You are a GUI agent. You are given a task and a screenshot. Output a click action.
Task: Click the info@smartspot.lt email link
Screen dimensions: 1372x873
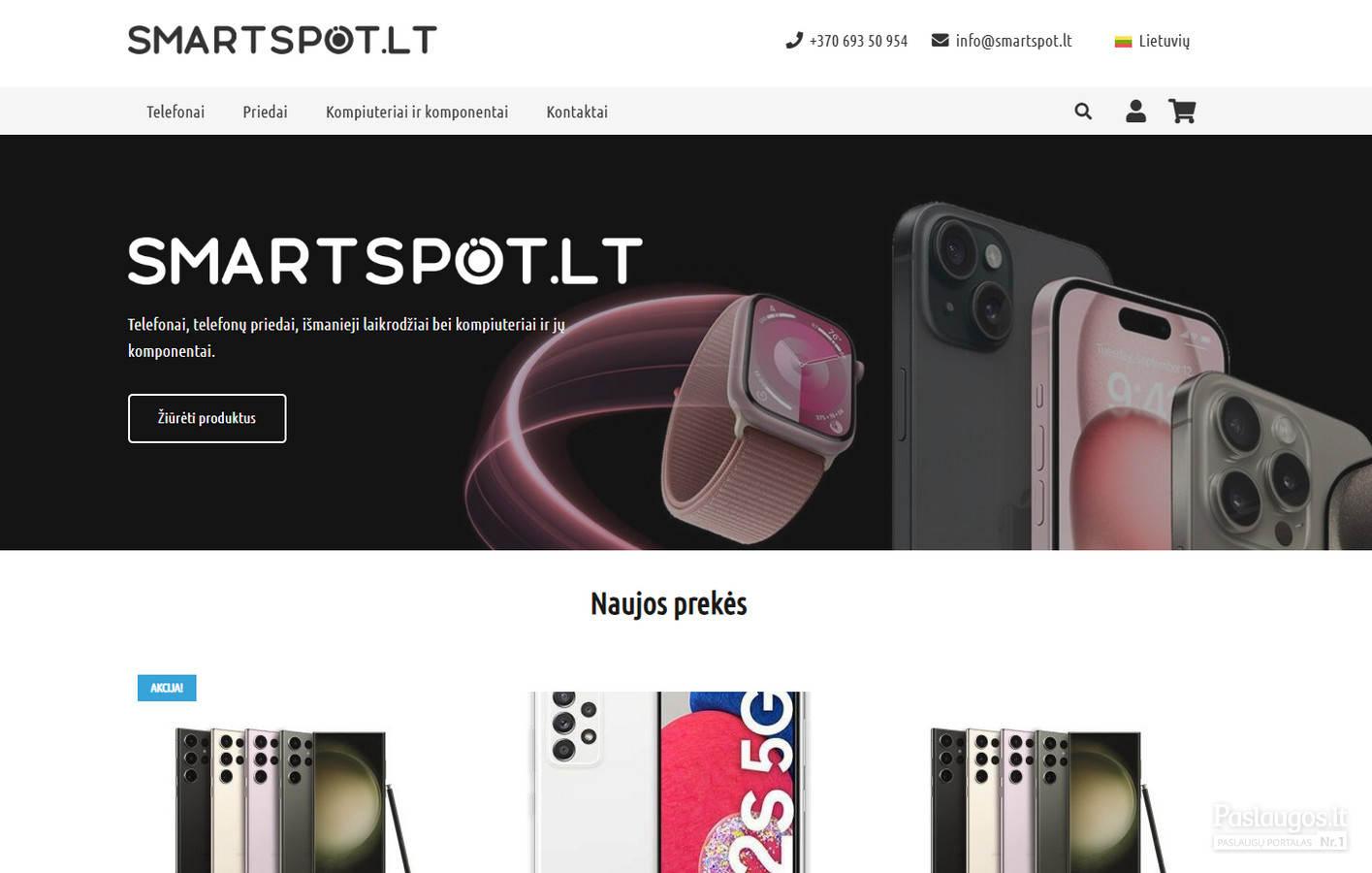(1013, 41)
